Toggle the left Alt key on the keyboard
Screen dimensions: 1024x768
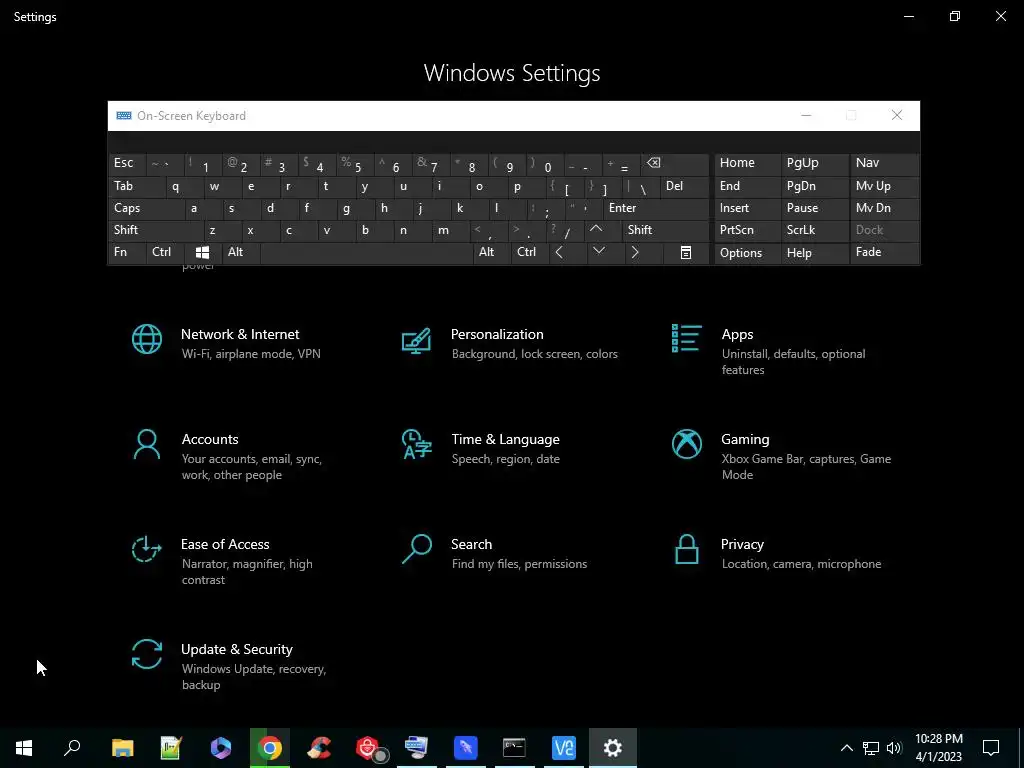coord(241,253)
